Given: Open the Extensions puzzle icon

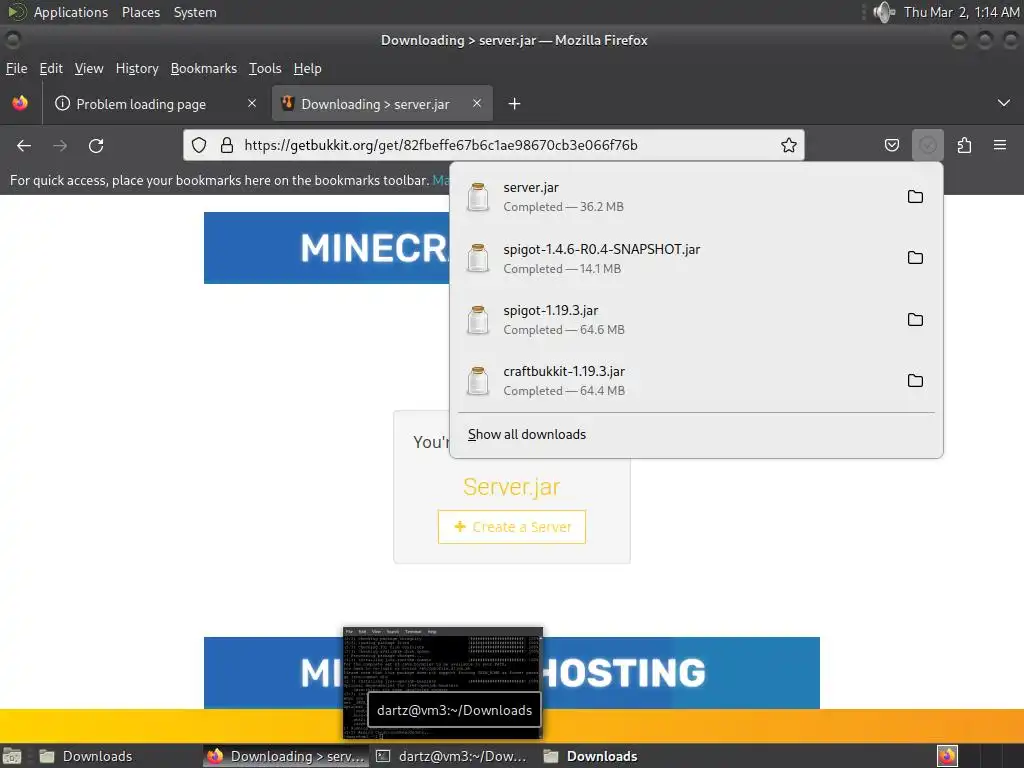Looking at the screenshot, I should [964, 145].
